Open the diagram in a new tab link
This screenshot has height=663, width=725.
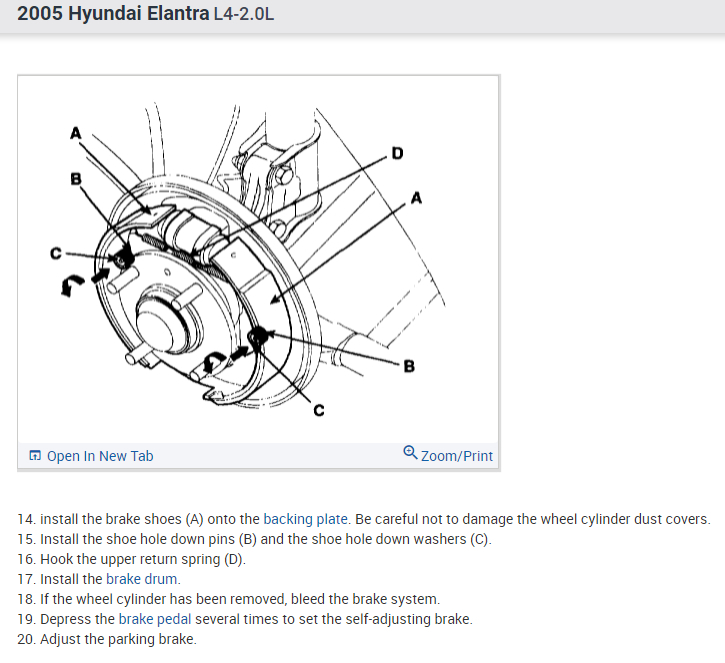click(x=100, y=456)
